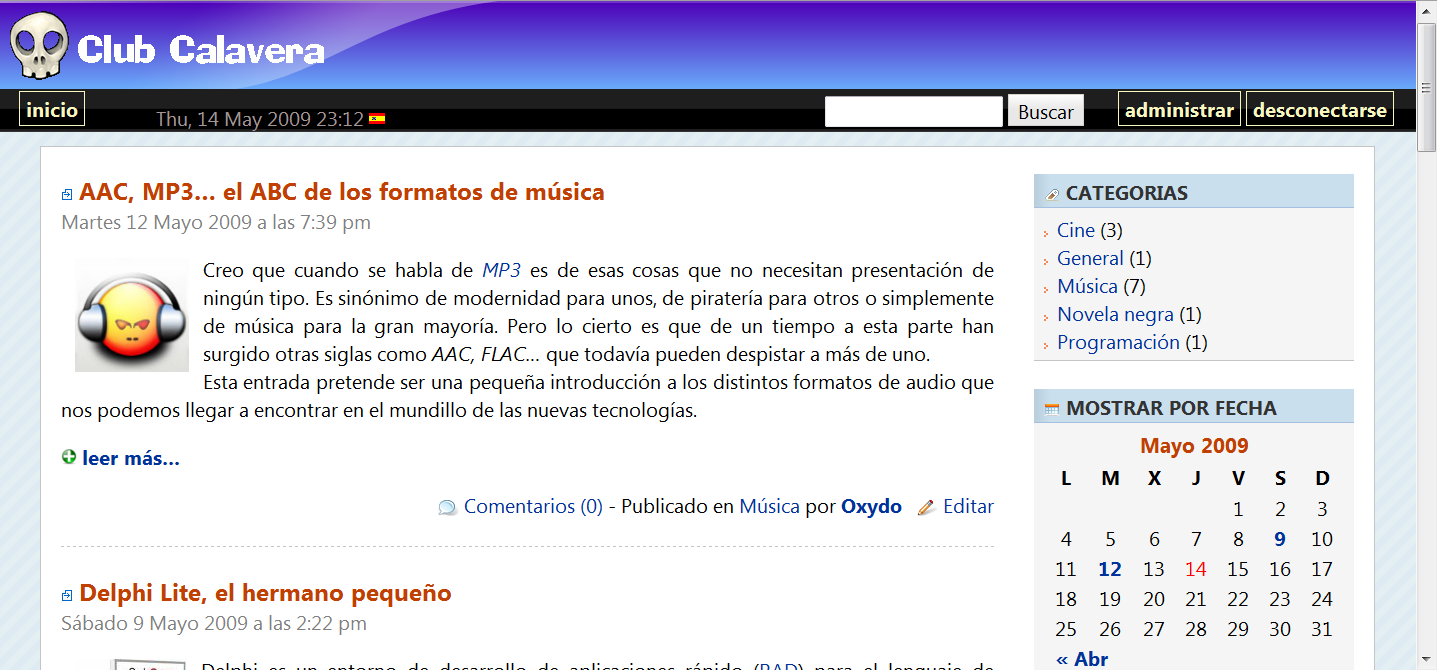The image size is (1437, 670).
Task: Open the inicio menu item
Action: [x=52, y=110]
